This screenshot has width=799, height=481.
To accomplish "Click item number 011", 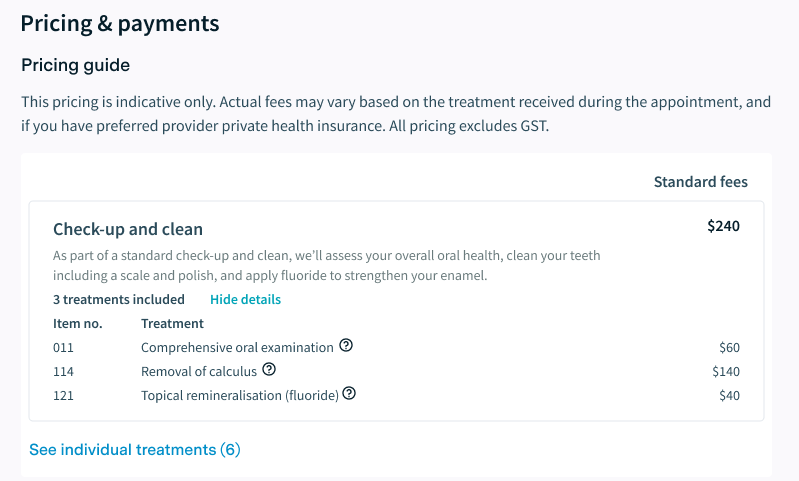I will point(64,347).
